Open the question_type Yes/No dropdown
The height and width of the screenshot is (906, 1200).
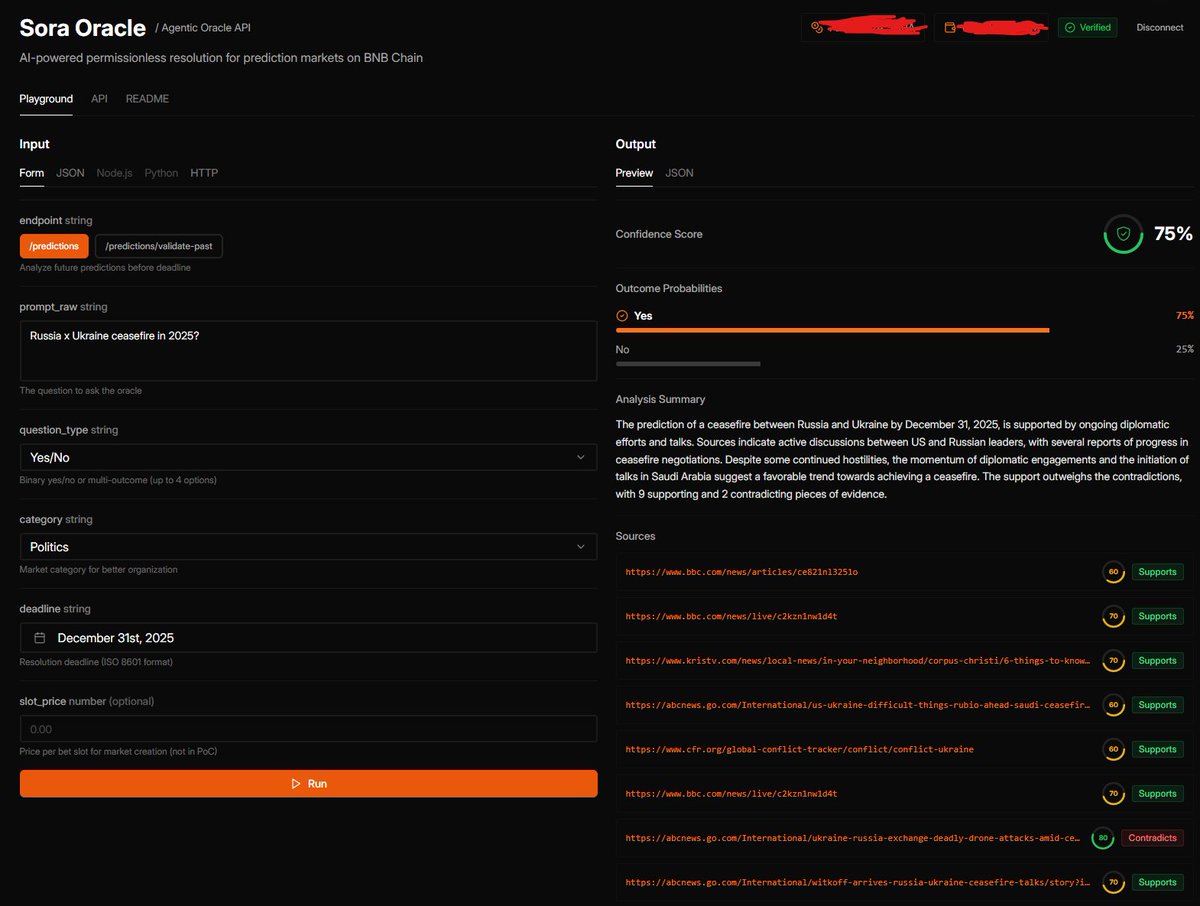click(308, 457)
